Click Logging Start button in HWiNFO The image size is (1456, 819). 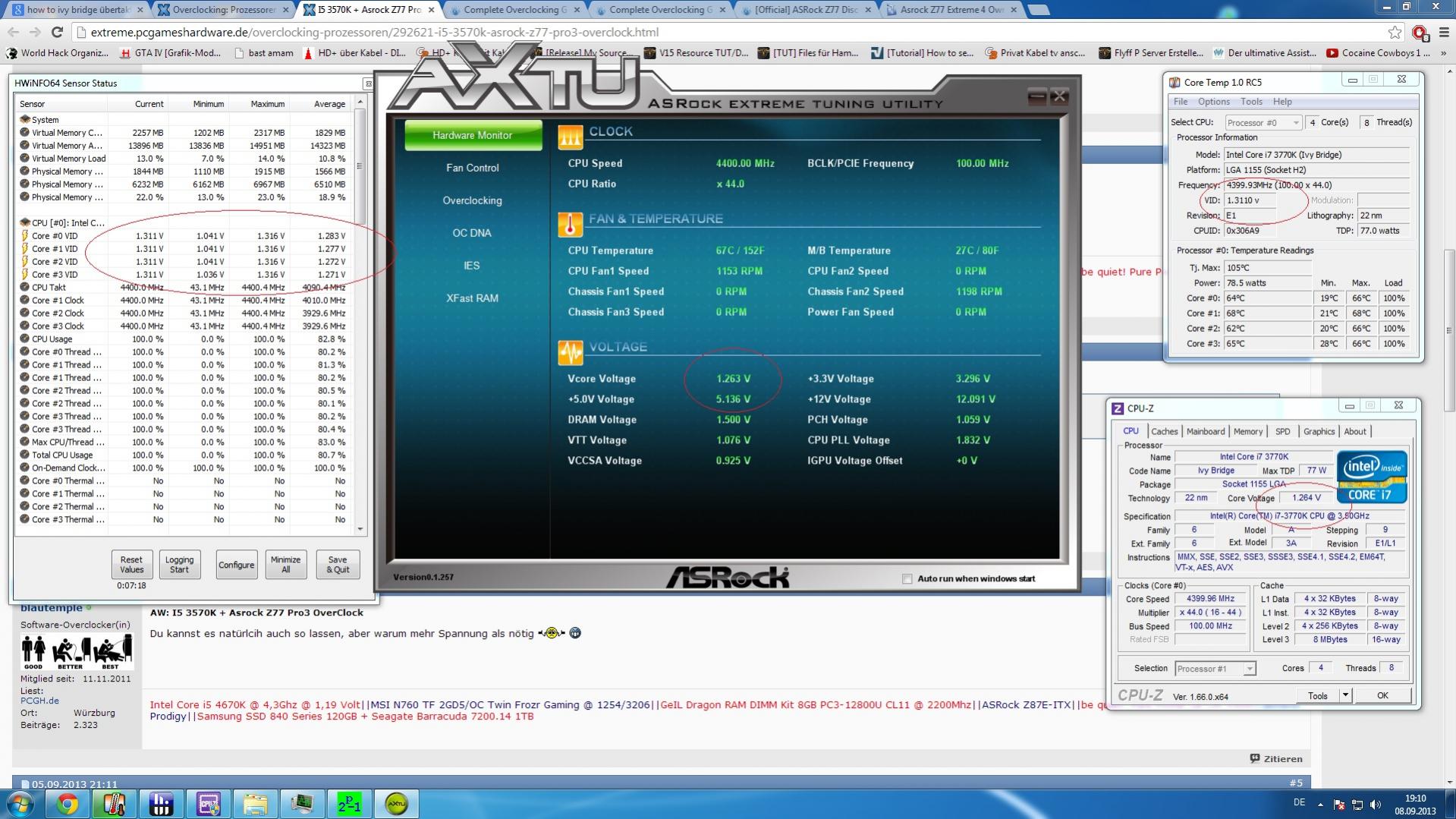[180, 564]
